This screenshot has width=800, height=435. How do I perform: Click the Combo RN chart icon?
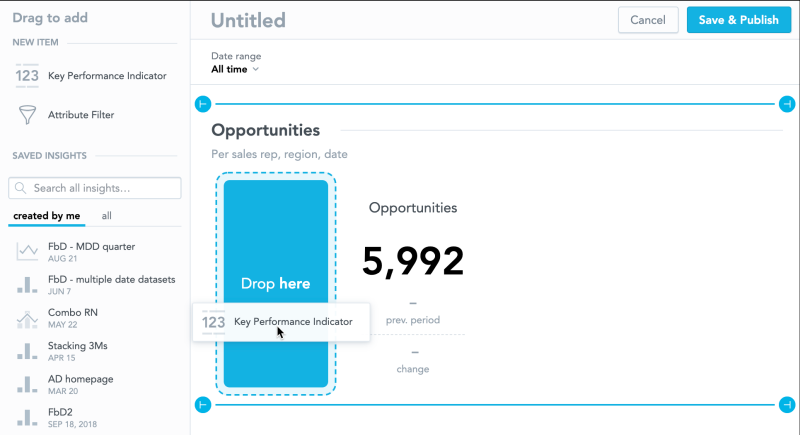pos(27,318)
